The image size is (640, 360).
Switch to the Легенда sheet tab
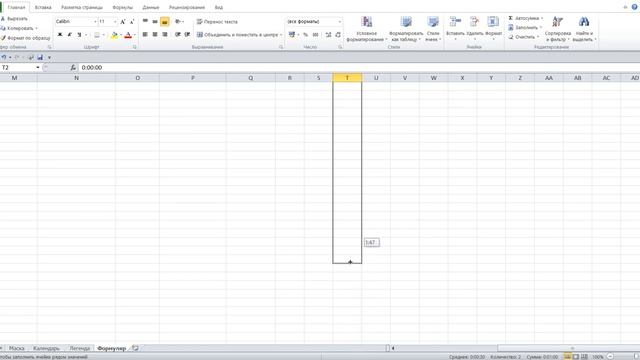[80, 349]
